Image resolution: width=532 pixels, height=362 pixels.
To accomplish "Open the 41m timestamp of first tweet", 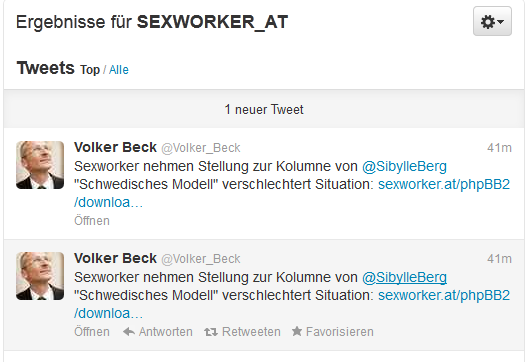I will click(499, 148).
